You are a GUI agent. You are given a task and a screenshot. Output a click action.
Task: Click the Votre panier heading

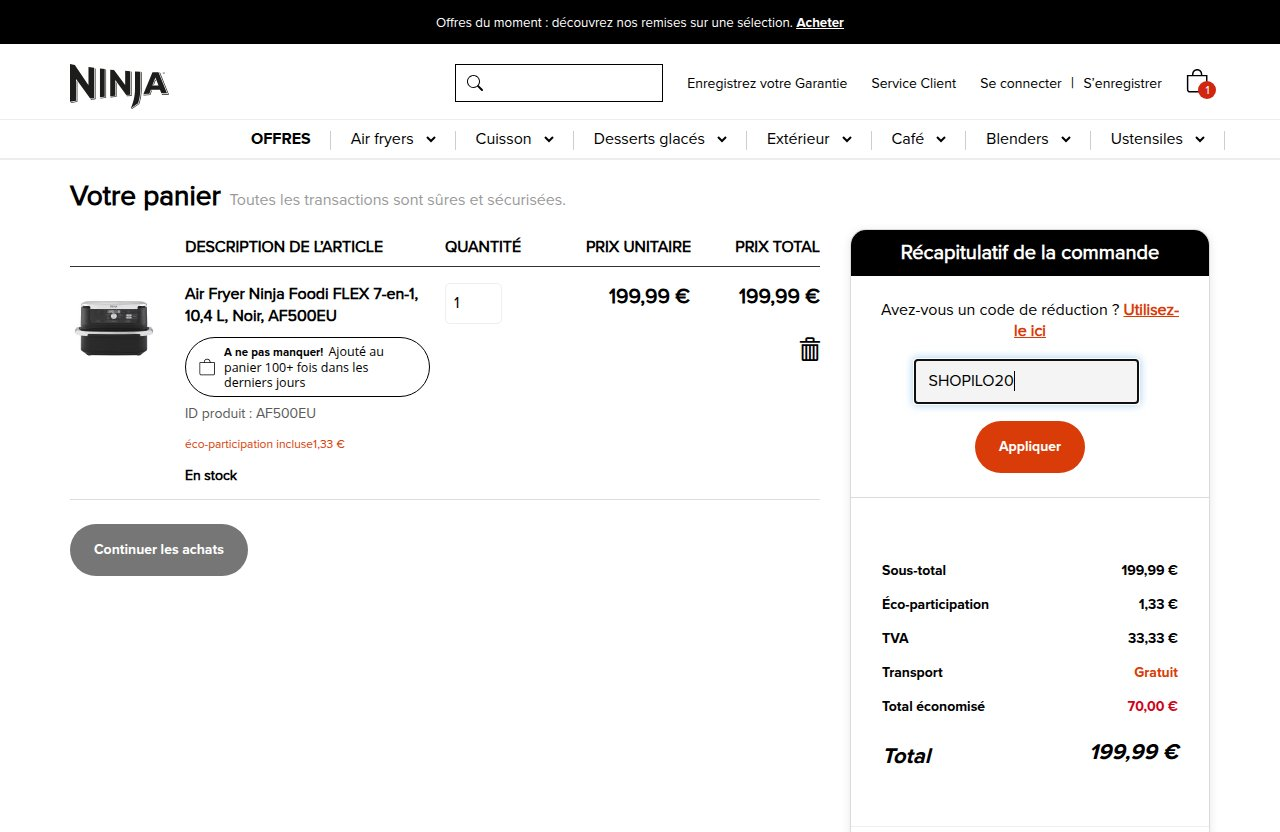pos(145,196)
